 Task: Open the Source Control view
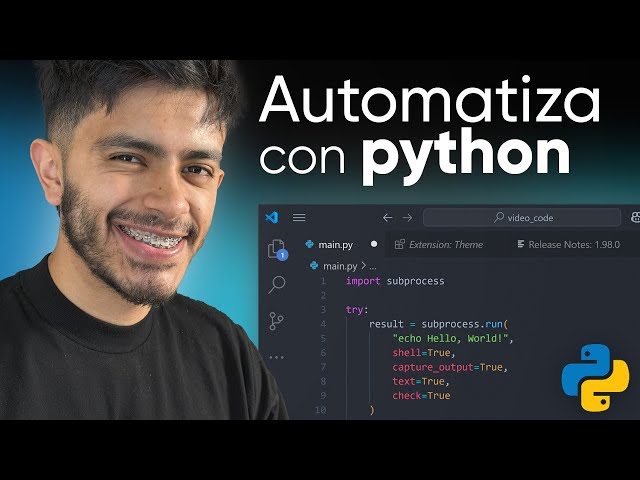(x=276, y=321)
